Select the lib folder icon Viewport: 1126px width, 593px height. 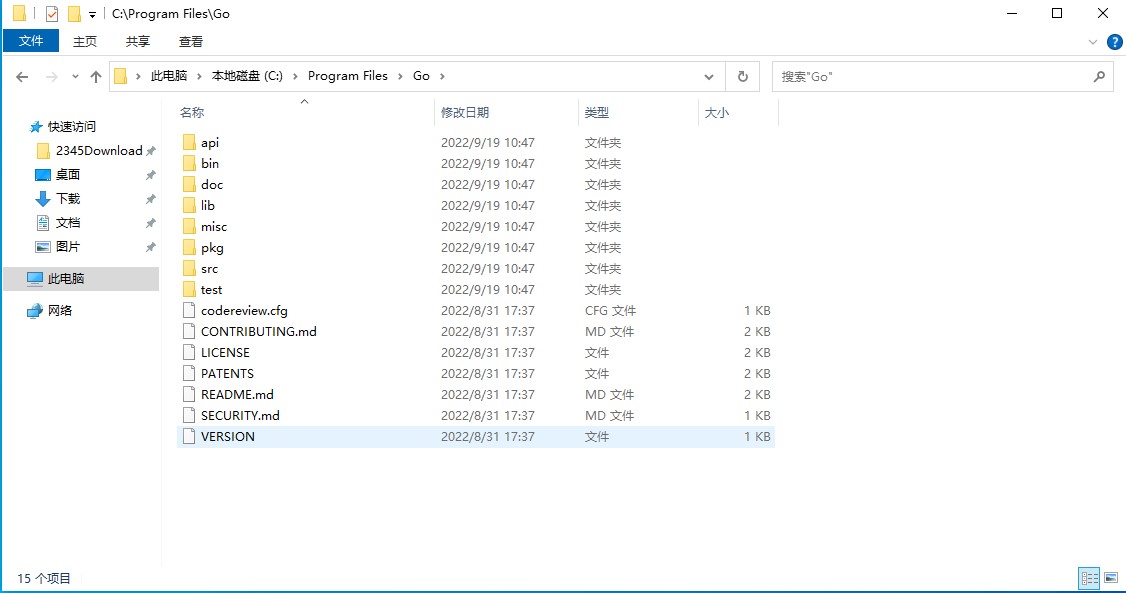pyautogui.click(x=189, y=205)
